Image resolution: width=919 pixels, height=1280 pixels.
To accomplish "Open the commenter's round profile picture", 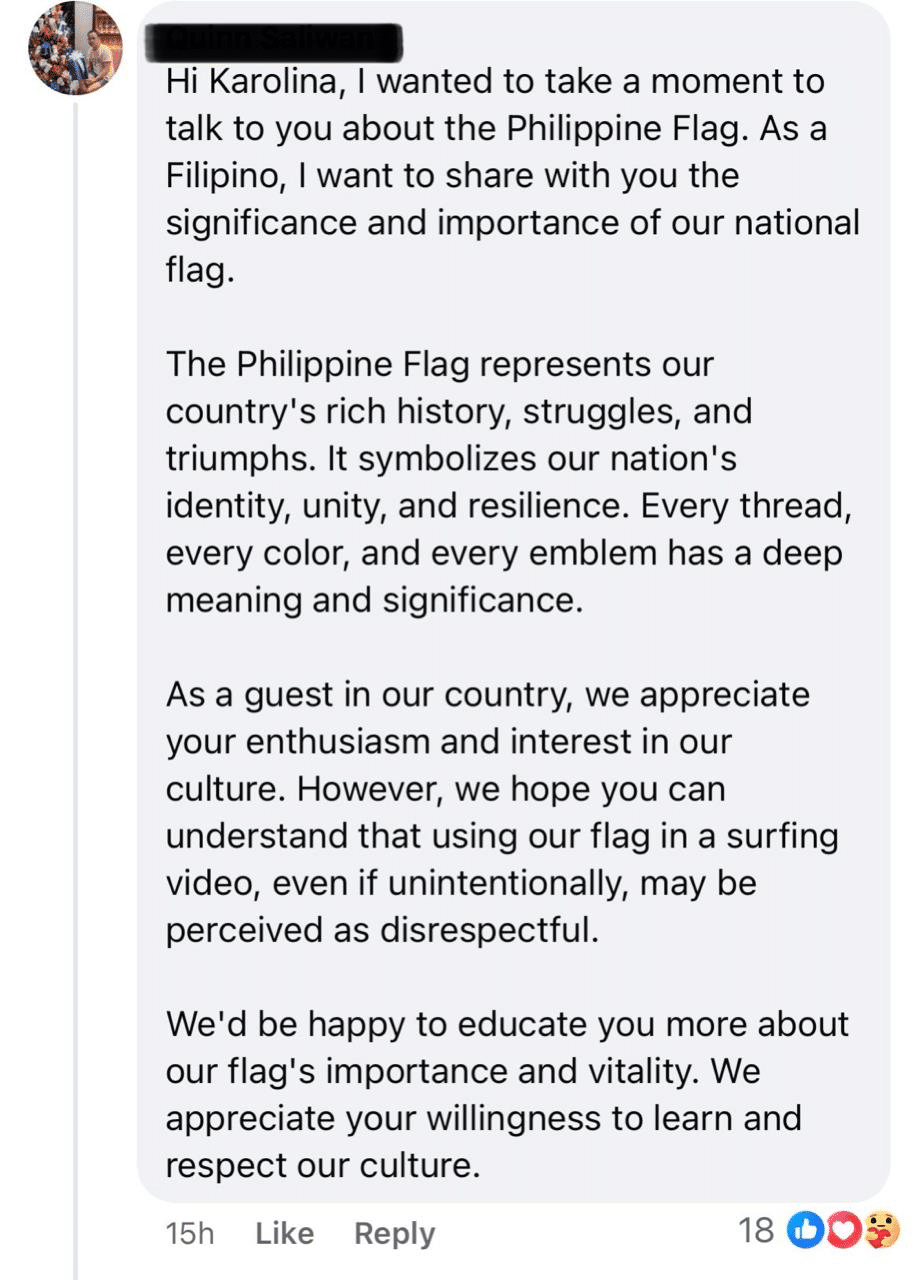I will [x=75, y=48].
